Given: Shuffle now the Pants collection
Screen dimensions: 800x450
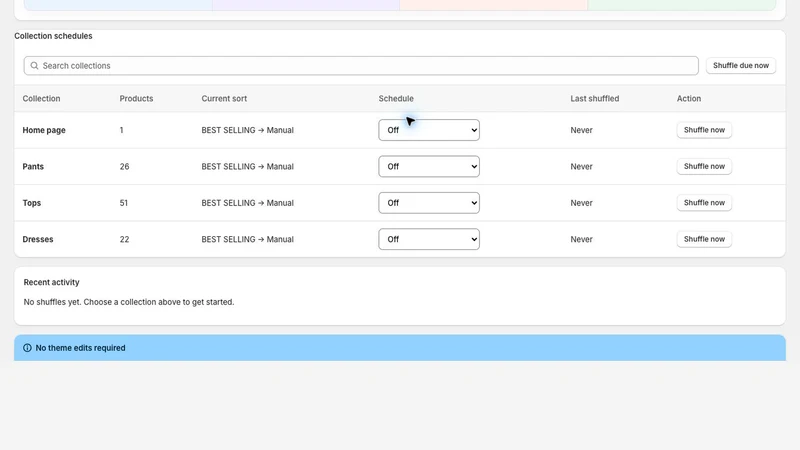Looking at the screenshot, I should click(x=704, y=166).
